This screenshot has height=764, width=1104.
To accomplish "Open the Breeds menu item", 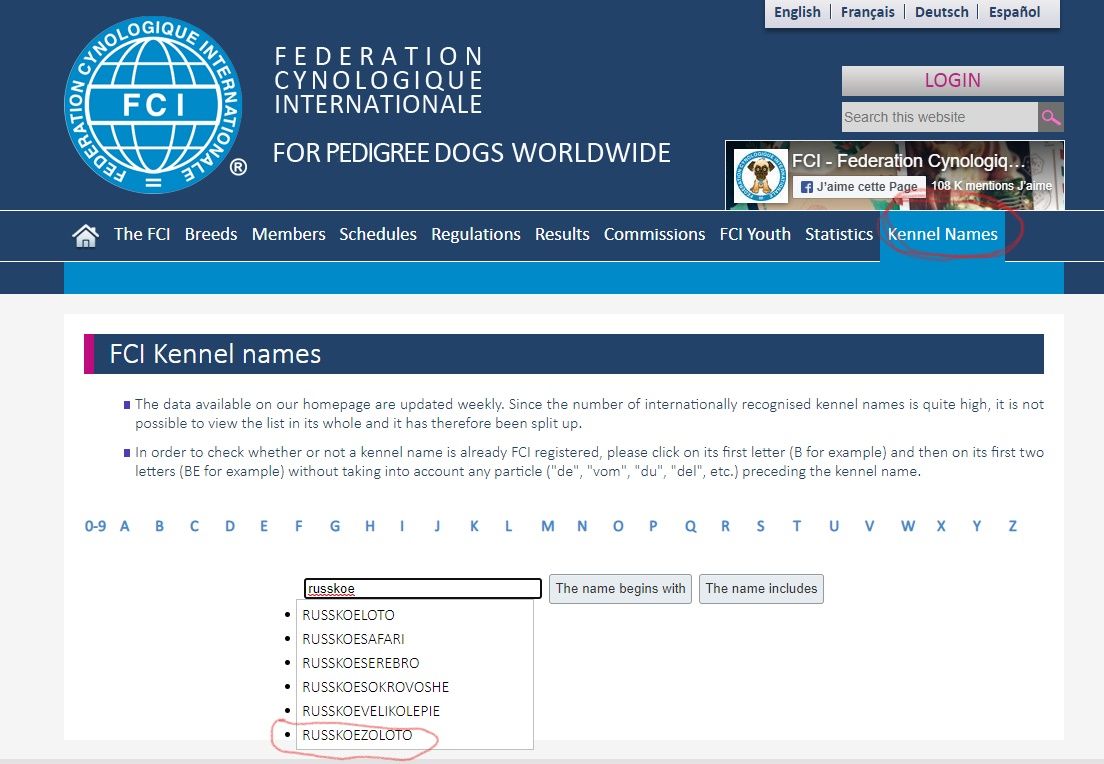I will (211, 234).
